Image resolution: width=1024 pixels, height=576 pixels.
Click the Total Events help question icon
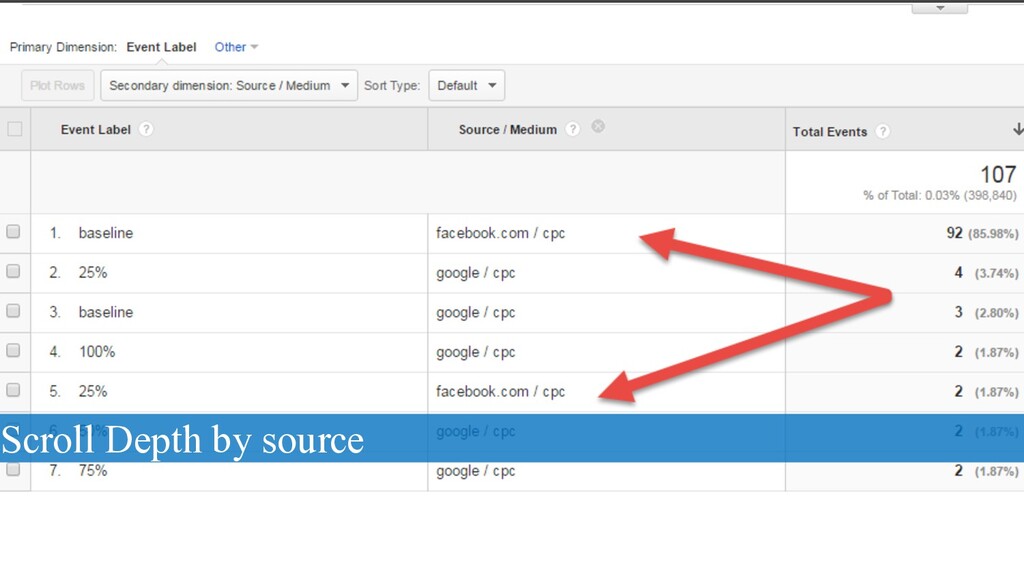[883, 131]
